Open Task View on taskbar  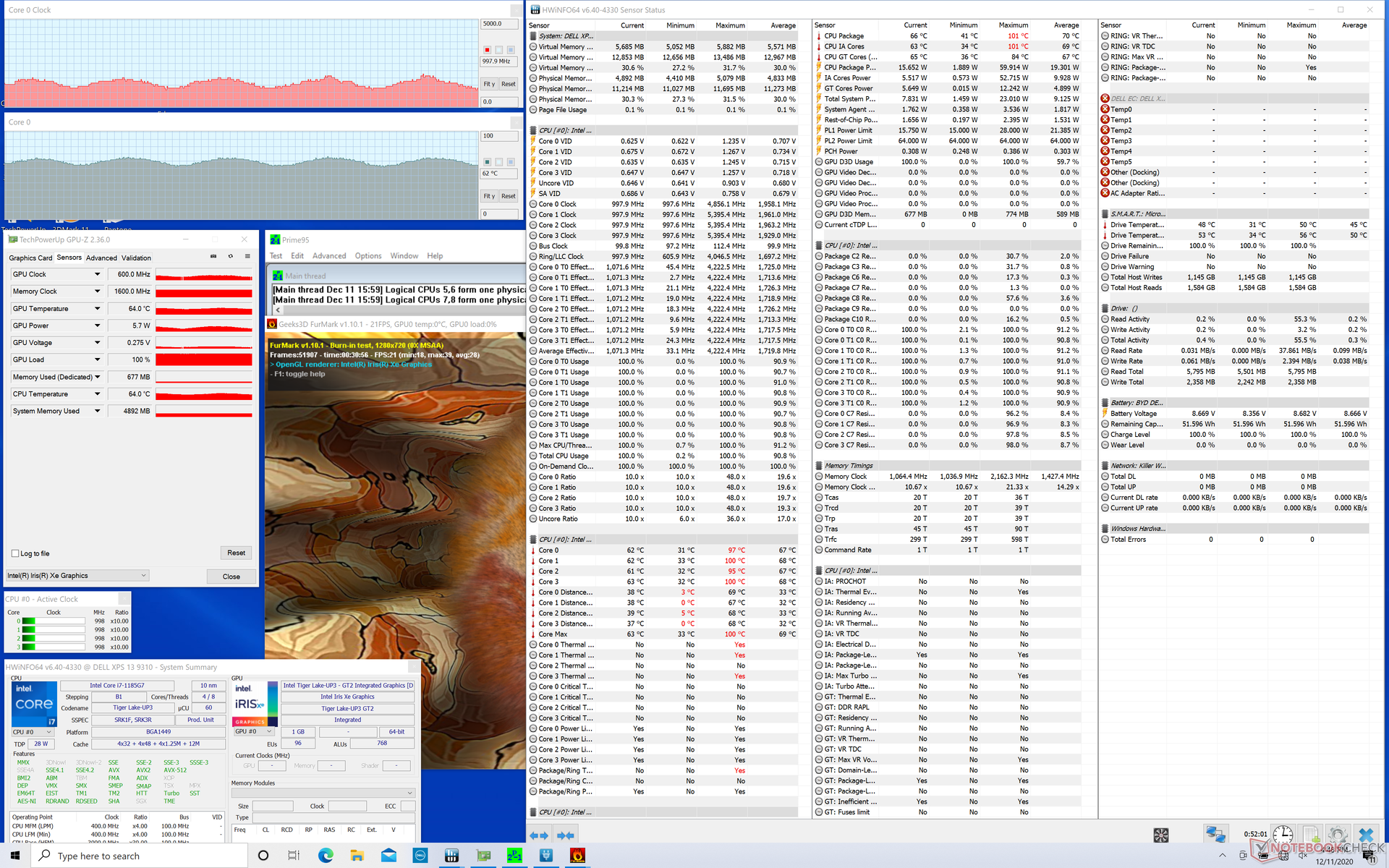[294, 856]
